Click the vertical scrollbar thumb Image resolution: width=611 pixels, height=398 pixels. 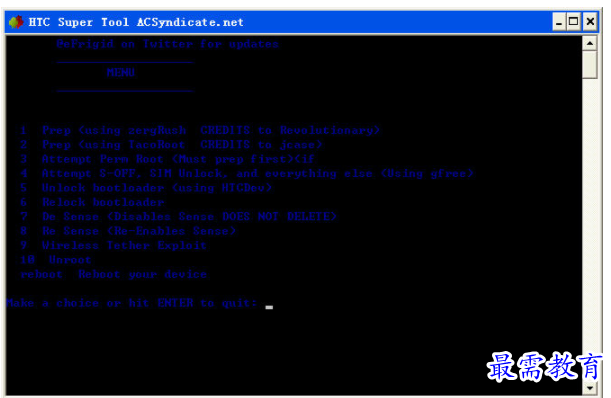(x=590, y=65)
